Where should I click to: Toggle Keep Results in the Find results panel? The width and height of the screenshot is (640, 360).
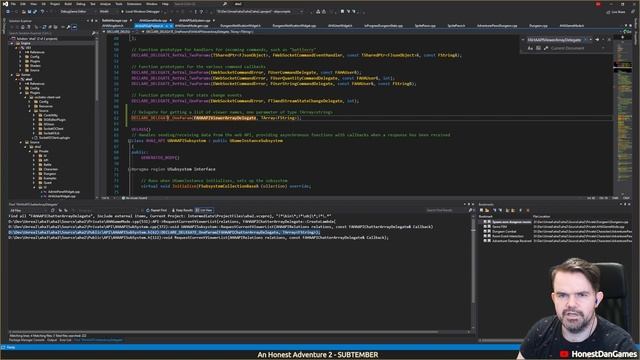[x=182, y=211]
